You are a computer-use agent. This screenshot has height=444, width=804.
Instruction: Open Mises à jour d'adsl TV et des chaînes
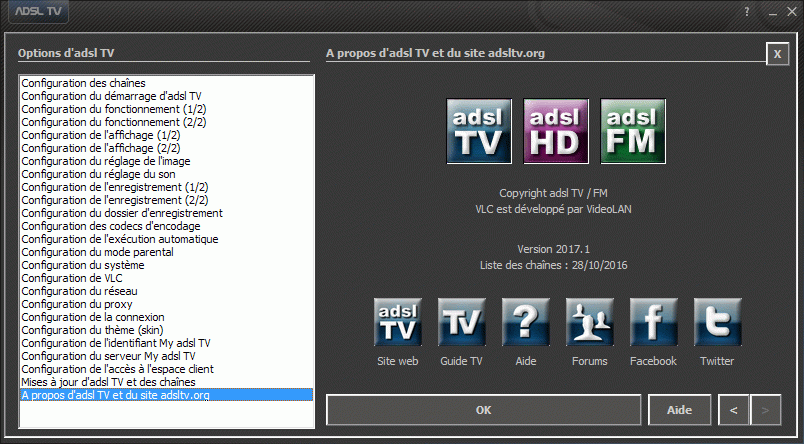pyautogui.click(x=166, y=382)
